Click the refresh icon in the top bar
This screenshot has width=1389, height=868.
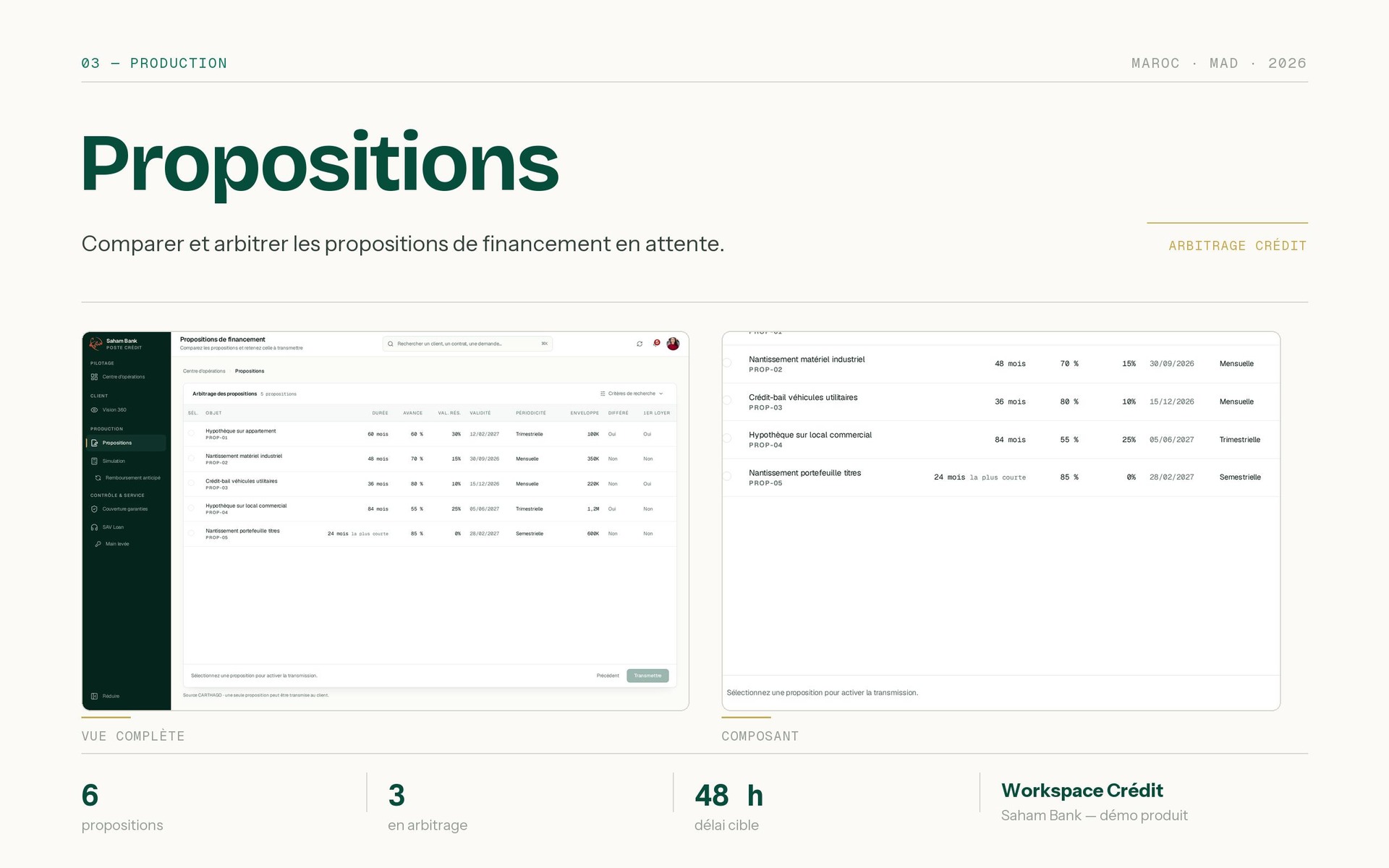(640, 344)
